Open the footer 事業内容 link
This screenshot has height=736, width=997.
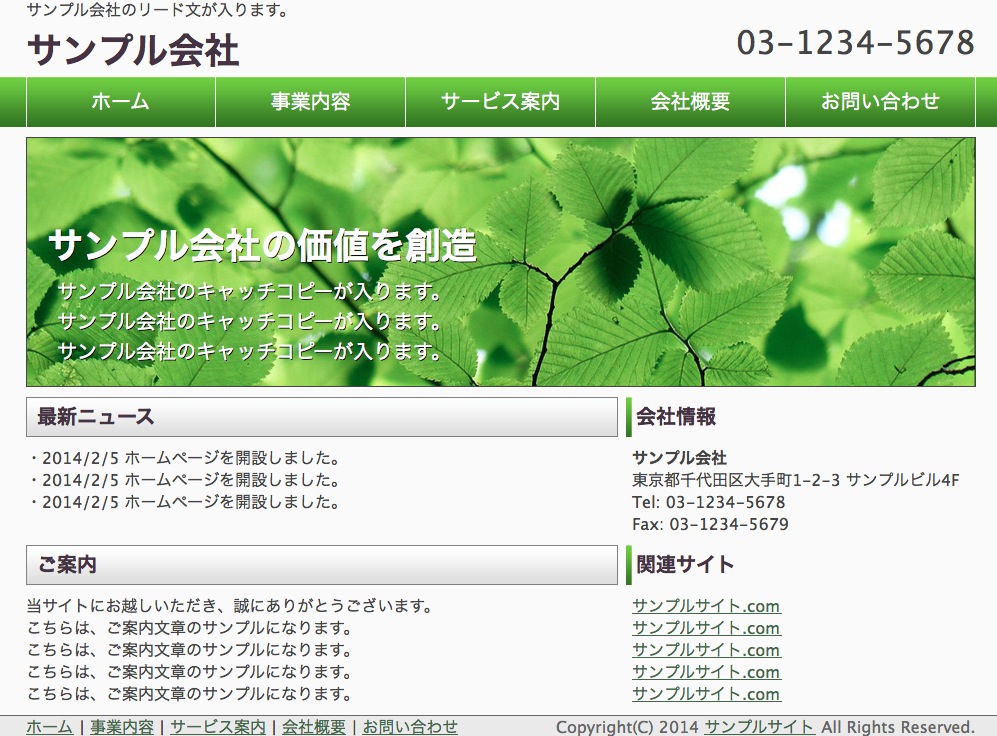pyautogui.click(x=122, y=727)
